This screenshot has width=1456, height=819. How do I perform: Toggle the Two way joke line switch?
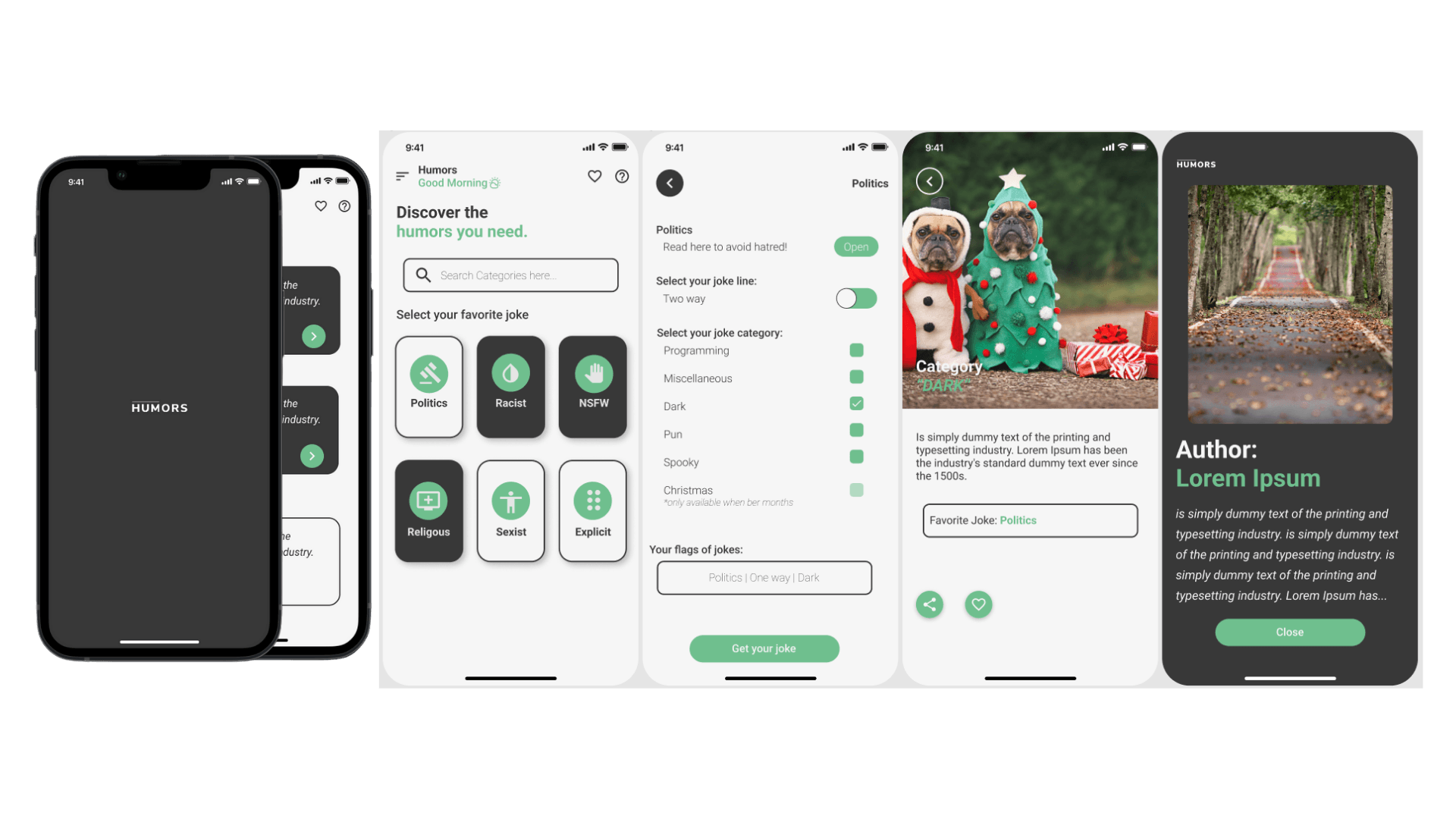(x=854, y=297)
